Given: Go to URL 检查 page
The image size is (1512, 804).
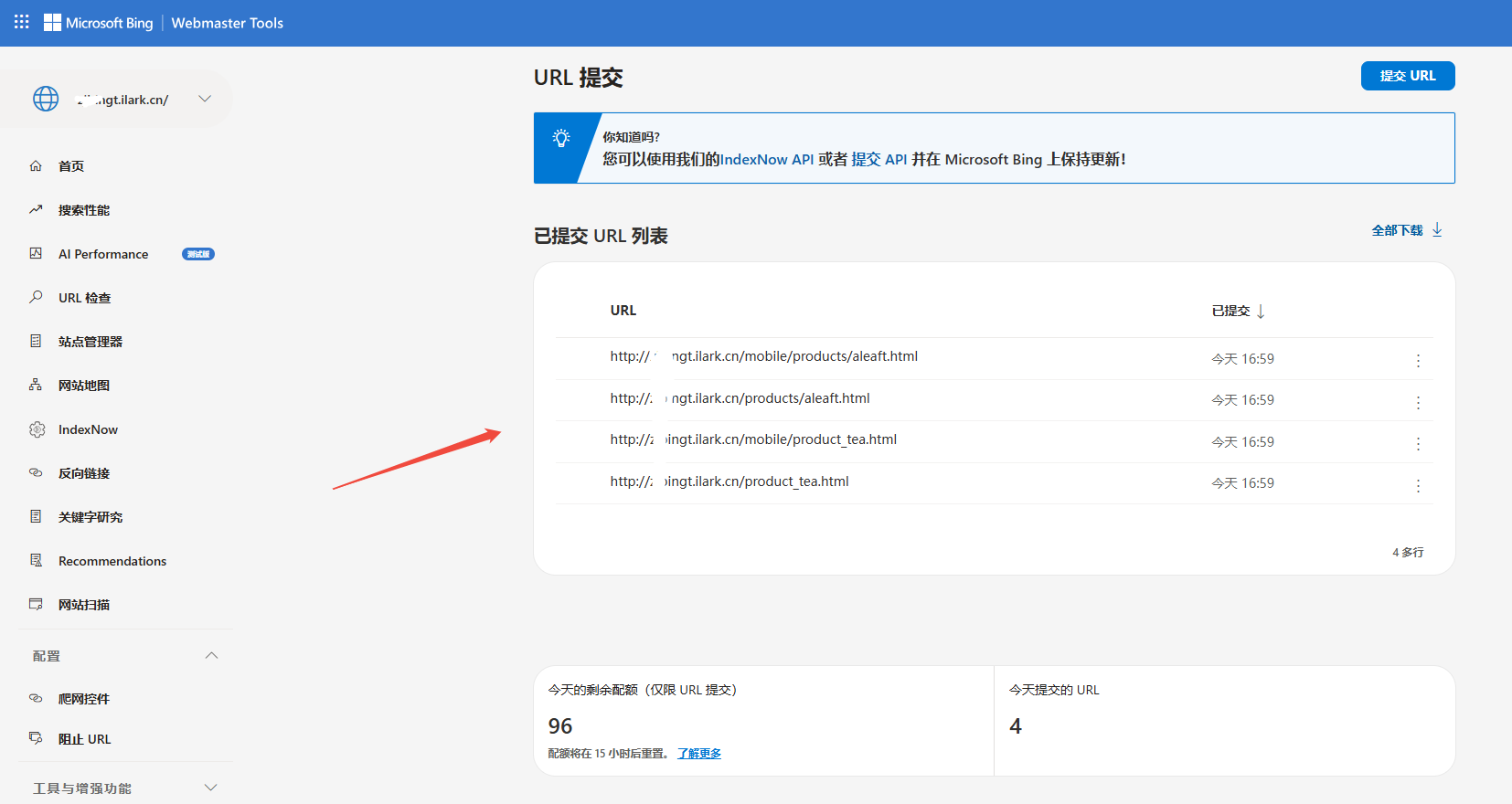Looking at the screenshot, I should 85,298.
